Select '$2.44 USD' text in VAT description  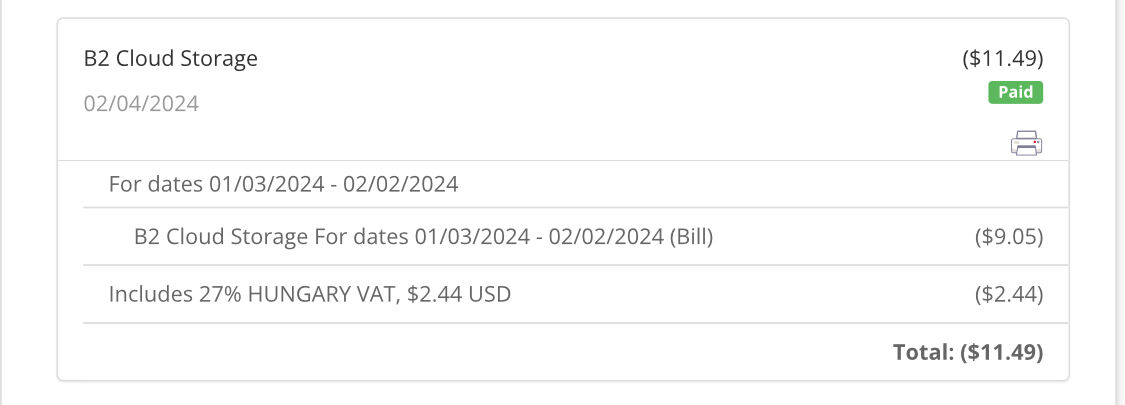[459, 294]
